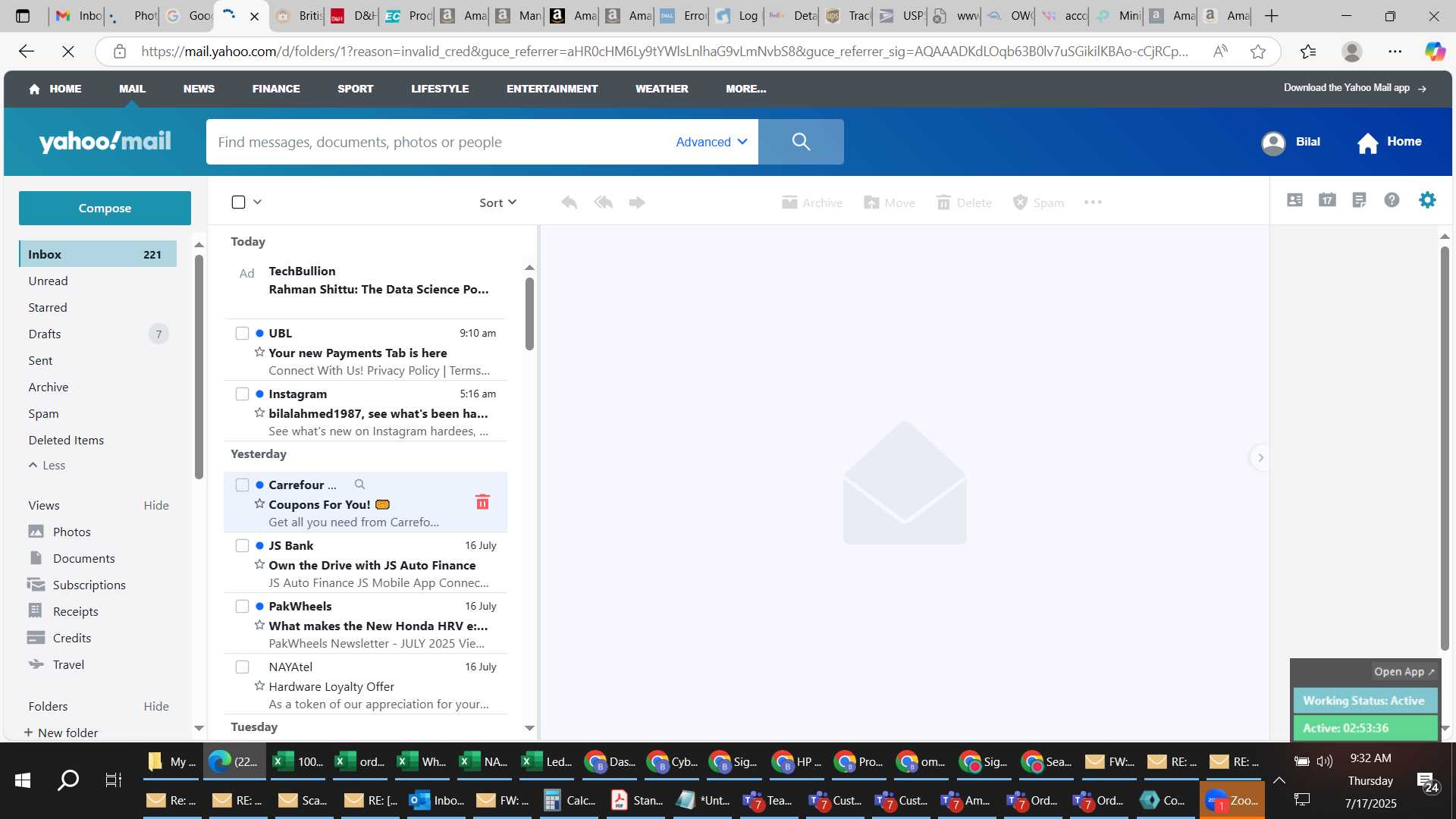The width and height of the screenshot is (1456, 819).
Task: Stop page loading in browser toolbar
Action: [x=67, y=52]
